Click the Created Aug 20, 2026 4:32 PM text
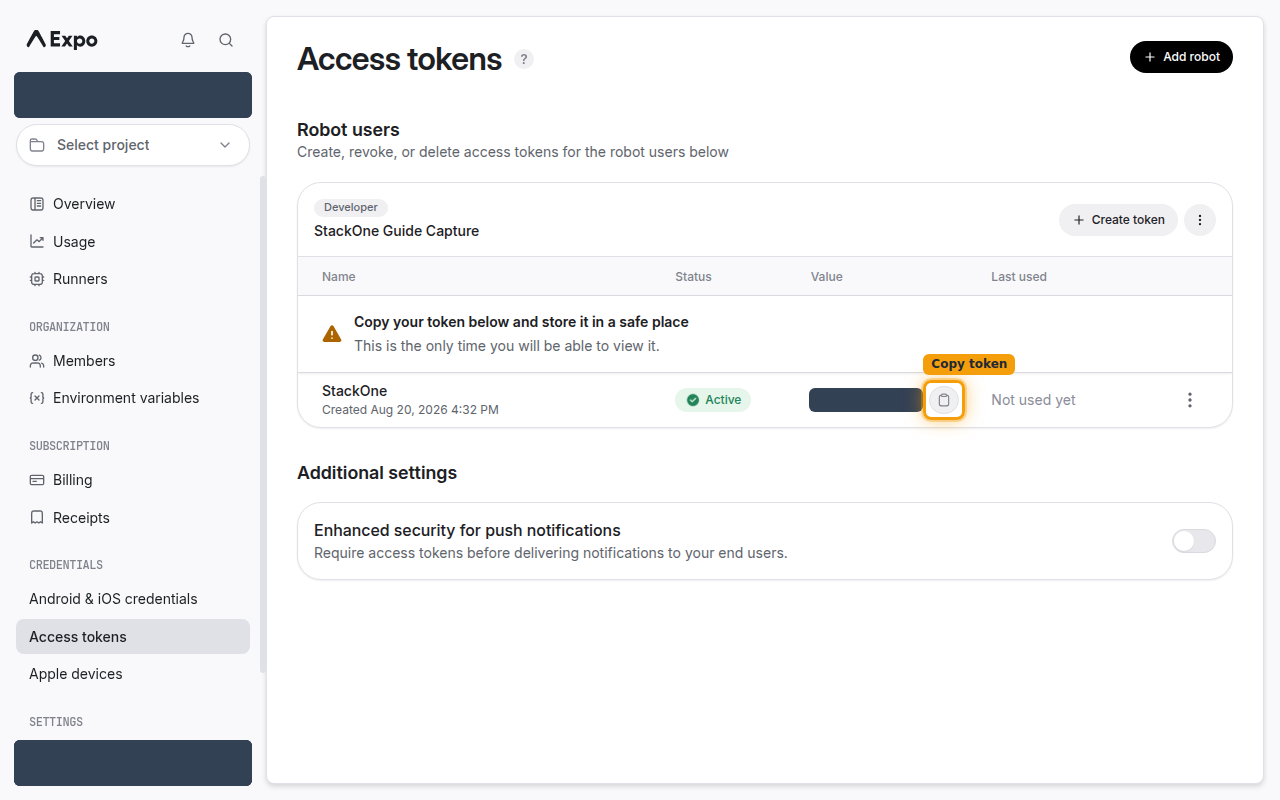 (410, 410)
